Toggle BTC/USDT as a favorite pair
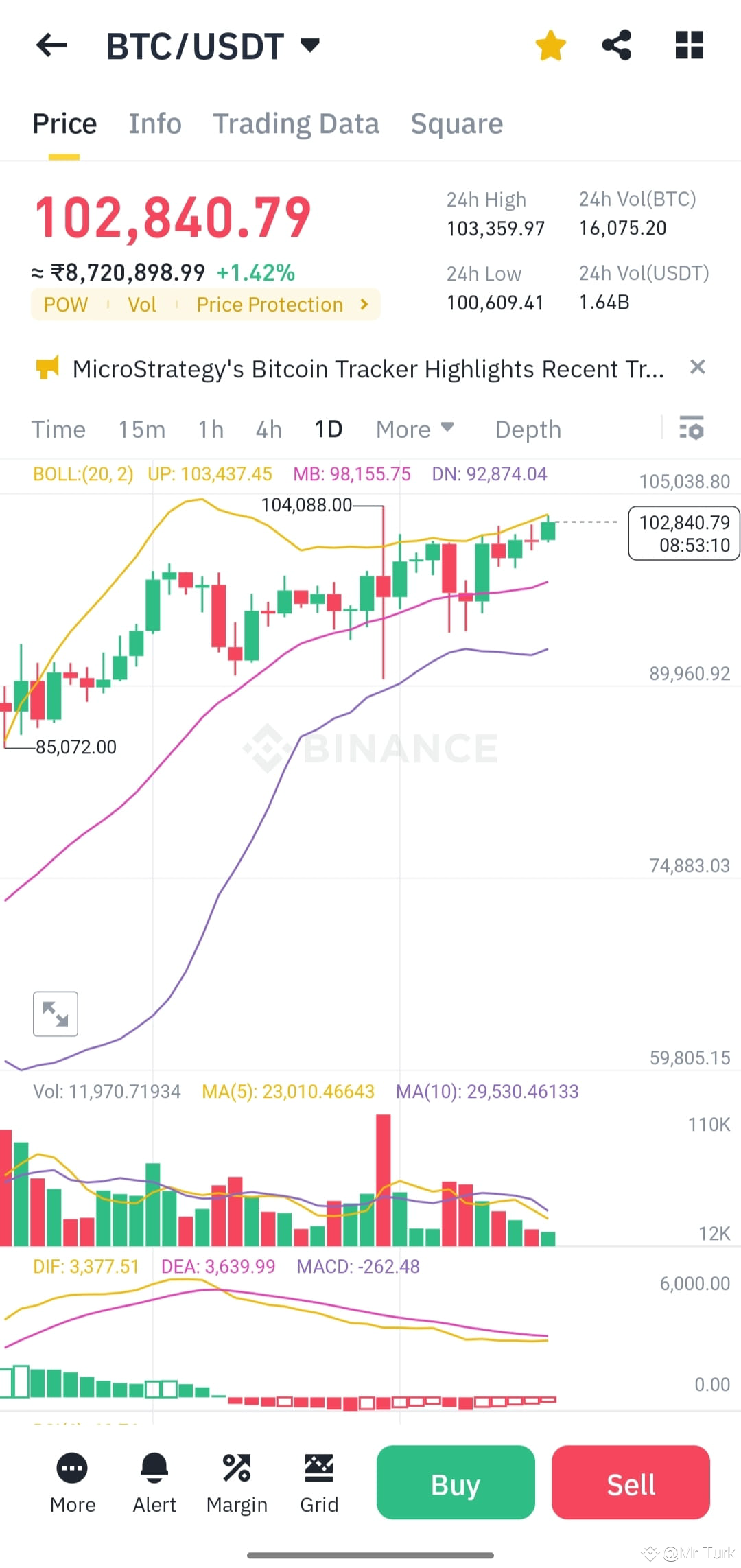Image resolution: width=741 pixels, height=1568 pixels. tap(551, 45)
